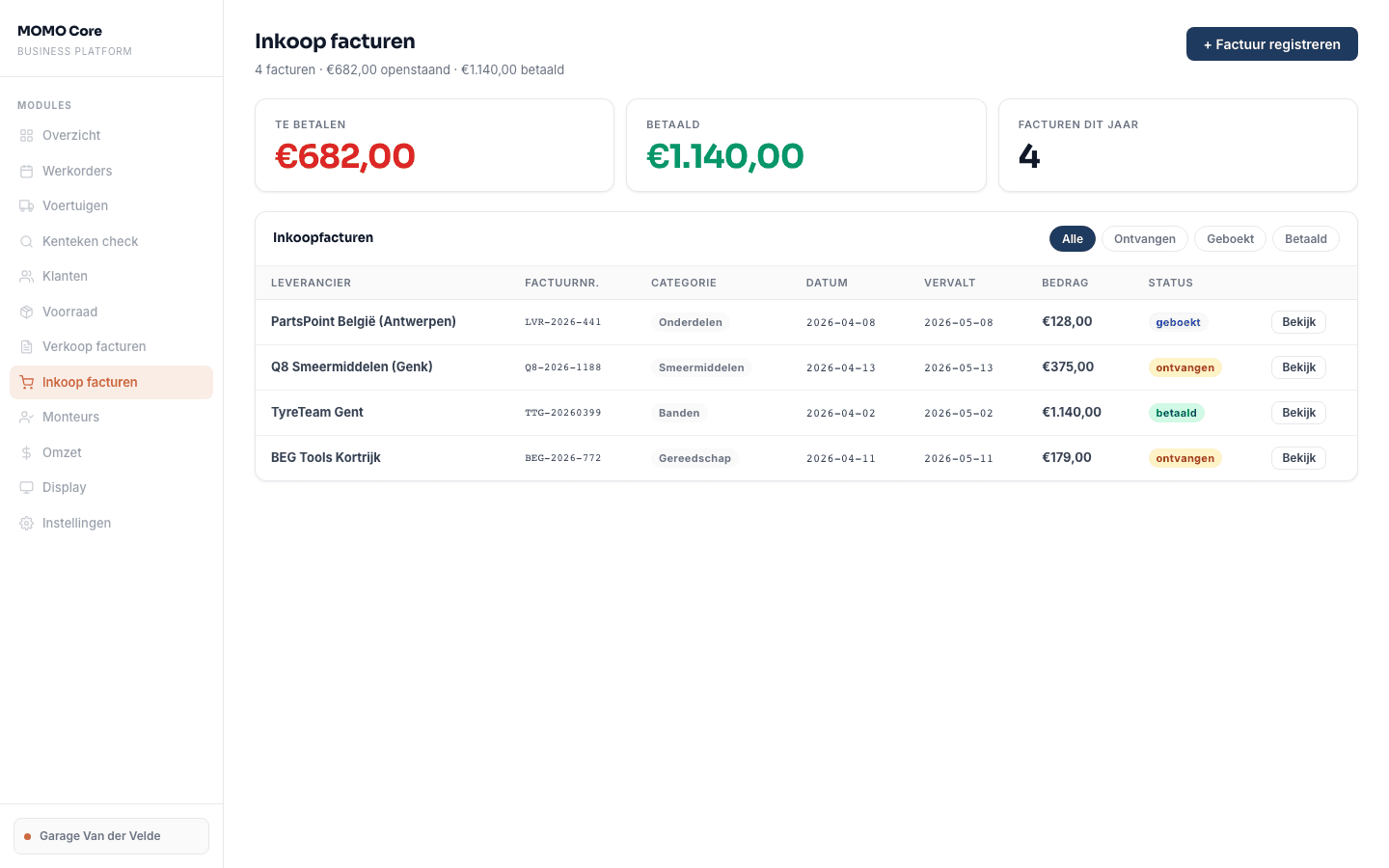This screenshot has width=1389, height=868.
Task: Register a new invoice with Factuur registreren
Action: 1271,44
